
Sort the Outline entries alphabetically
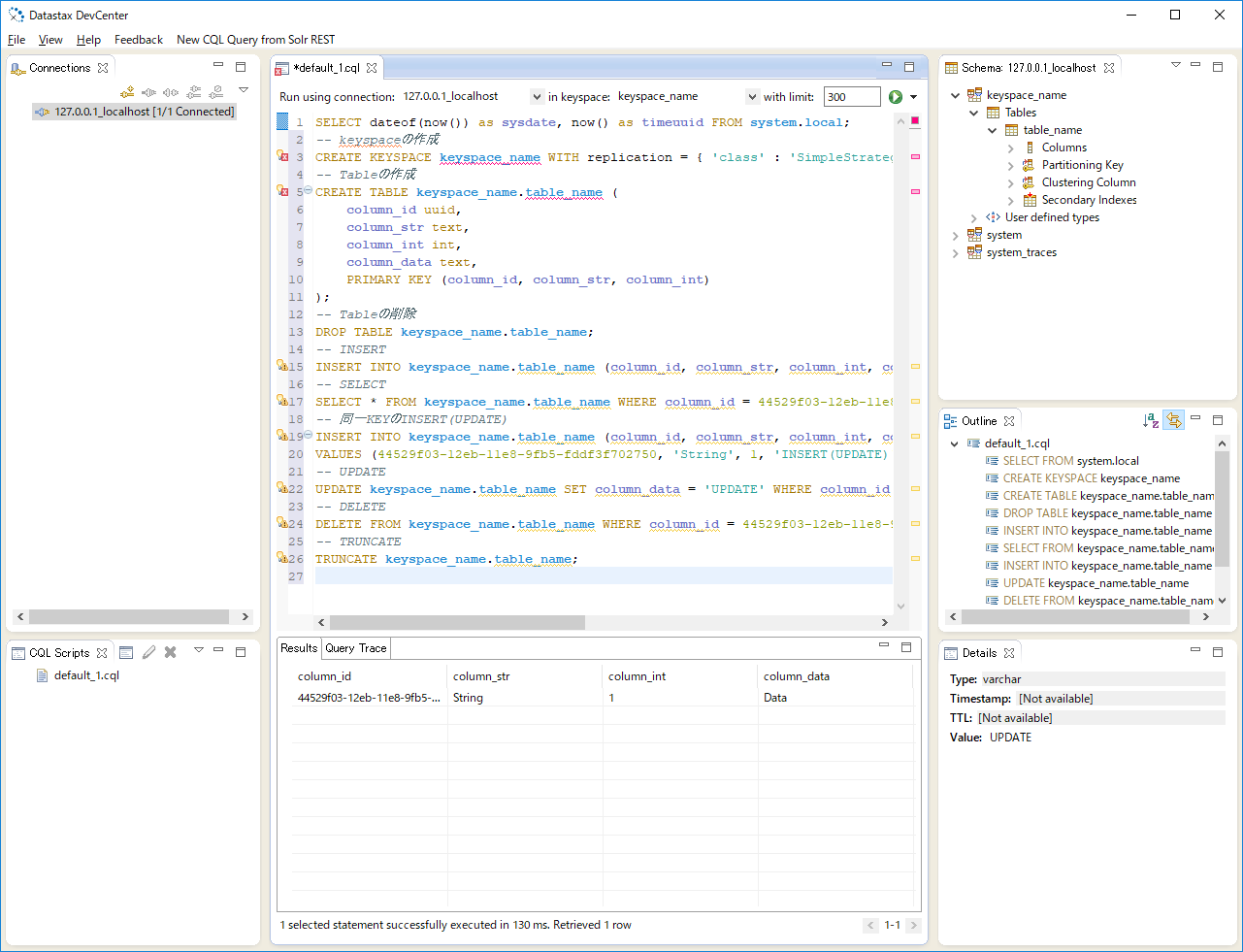pyautogui.click(x=1151, y=420)
